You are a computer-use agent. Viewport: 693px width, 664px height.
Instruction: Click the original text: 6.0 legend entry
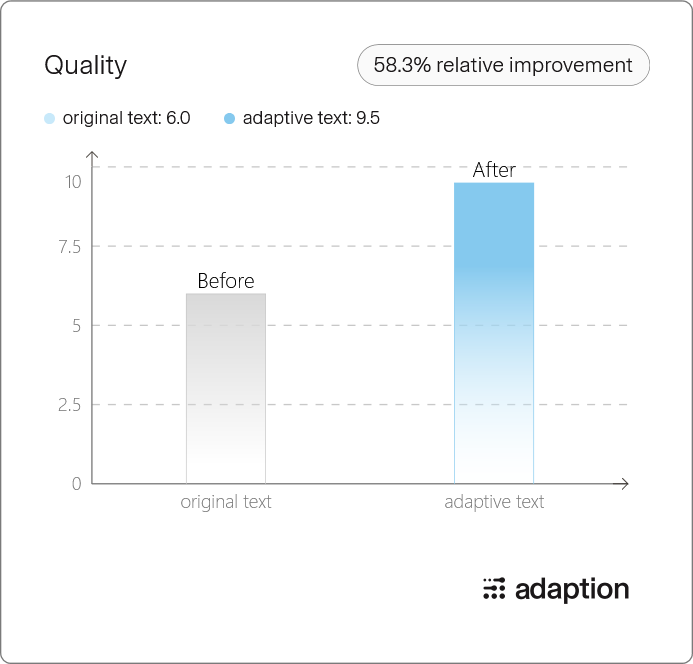coord(118,118)
